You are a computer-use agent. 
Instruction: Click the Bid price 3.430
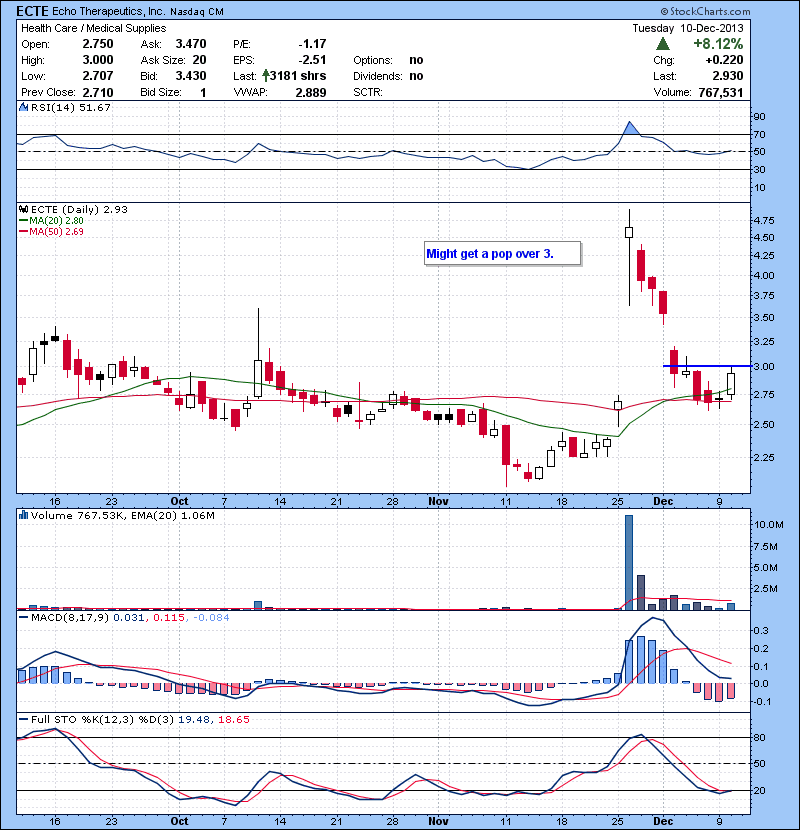[191, 76]
